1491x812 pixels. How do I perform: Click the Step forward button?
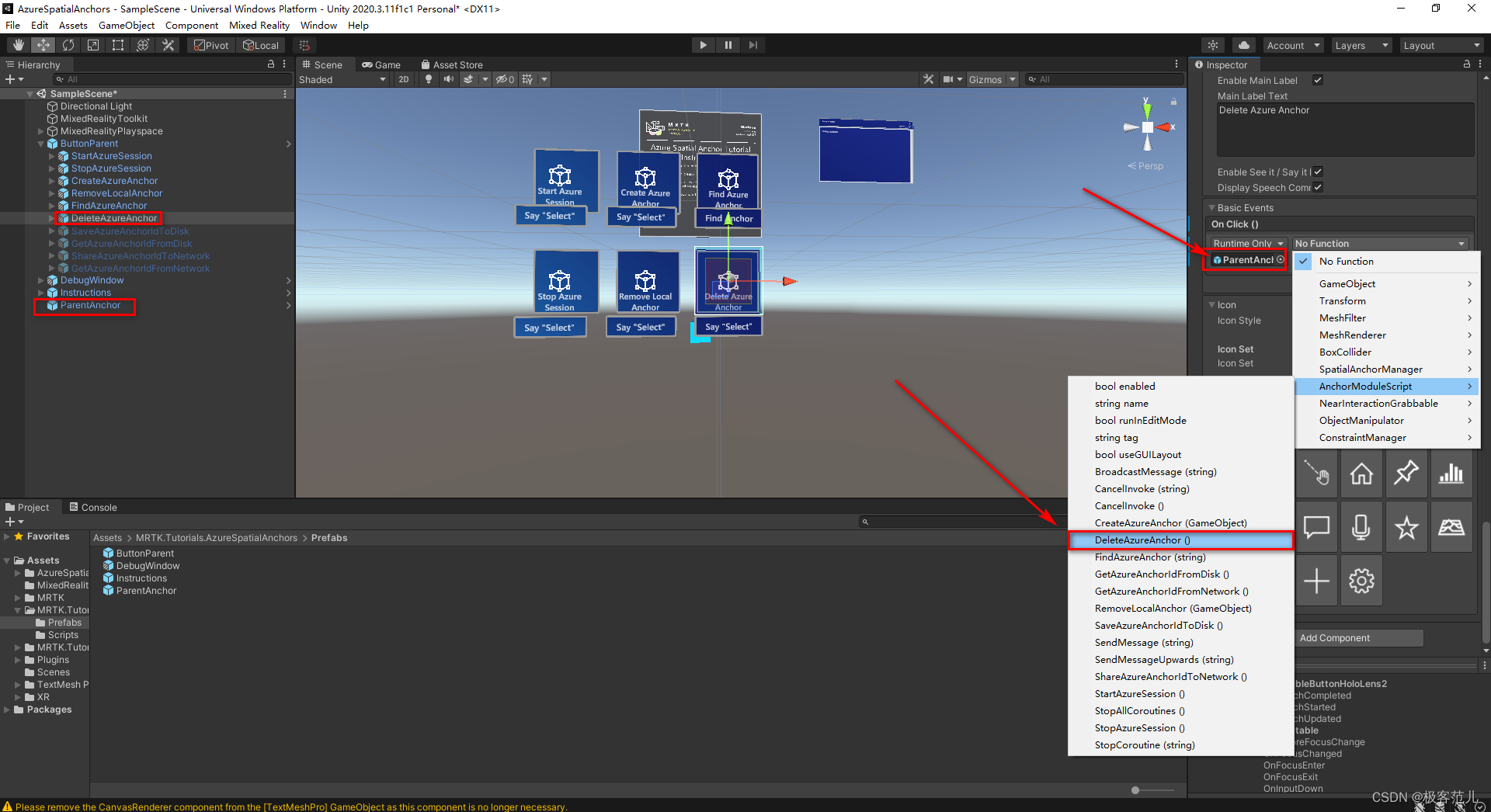[x=752, y=45]
